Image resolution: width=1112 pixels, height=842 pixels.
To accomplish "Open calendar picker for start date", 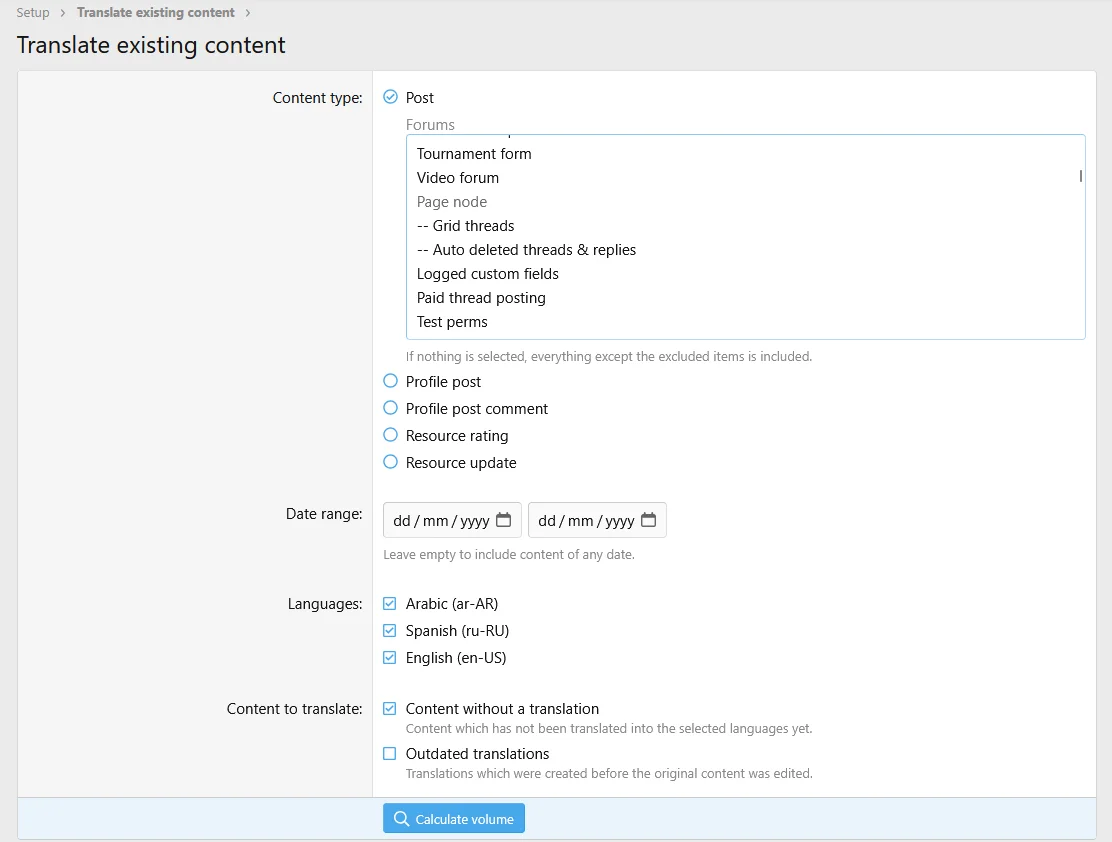I will tap(504, 520).
